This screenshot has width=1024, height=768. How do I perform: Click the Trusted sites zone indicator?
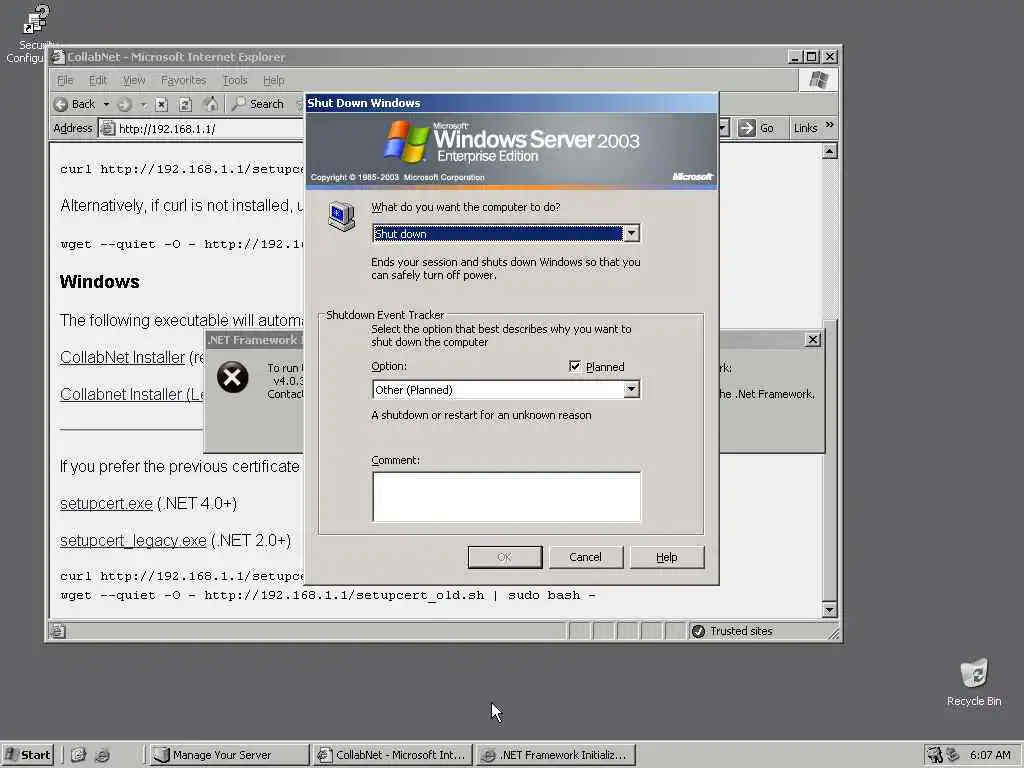(732, 631)
